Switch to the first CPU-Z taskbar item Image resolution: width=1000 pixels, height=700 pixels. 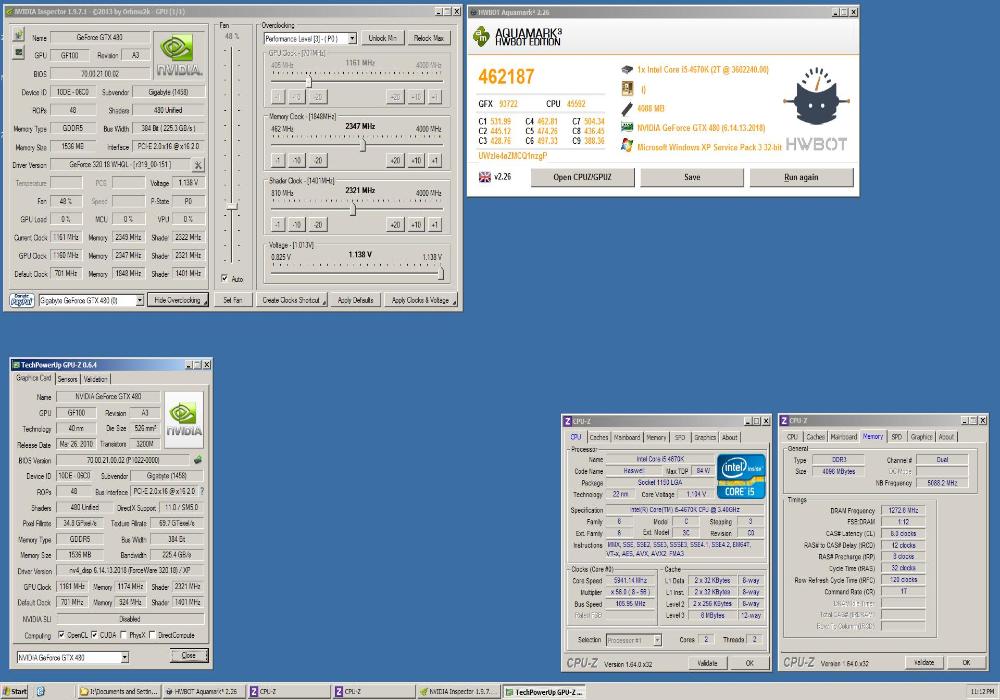point(288,691)
